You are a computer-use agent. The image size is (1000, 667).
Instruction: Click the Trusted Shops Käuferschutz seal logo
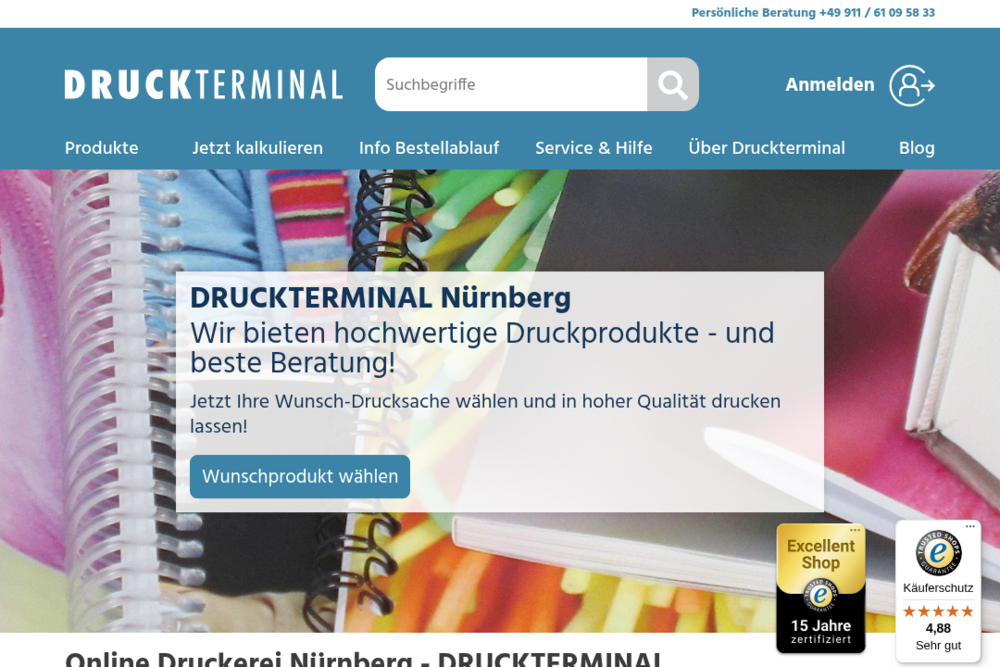pos(938,553)
